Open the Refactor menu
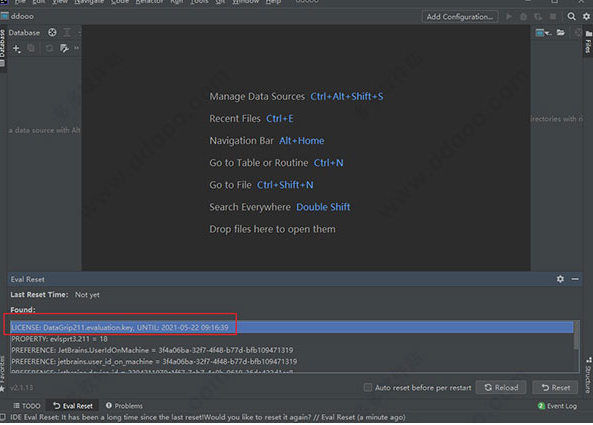The width and height of the screenshot is (593, 425). [149, 2]
